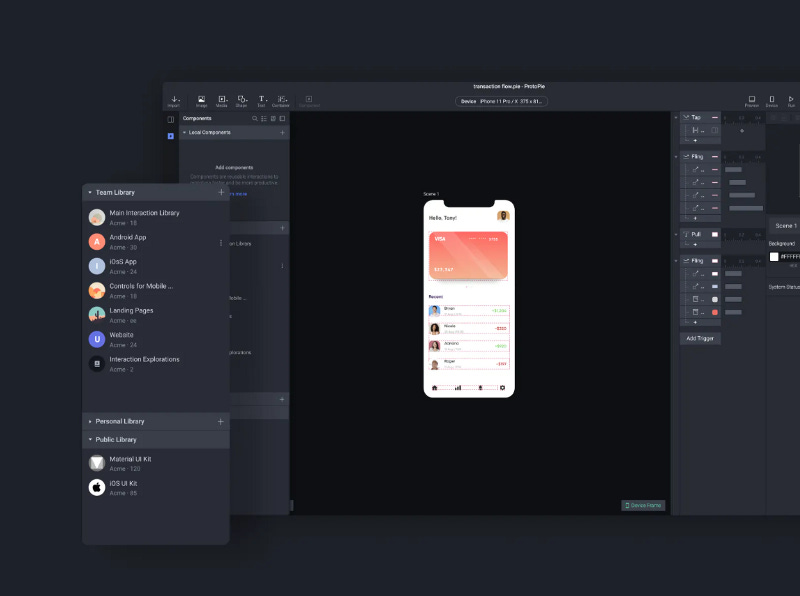Expand the Personal Library section
The width and height of the screenshot is (800, 596).
coord(90,421)
